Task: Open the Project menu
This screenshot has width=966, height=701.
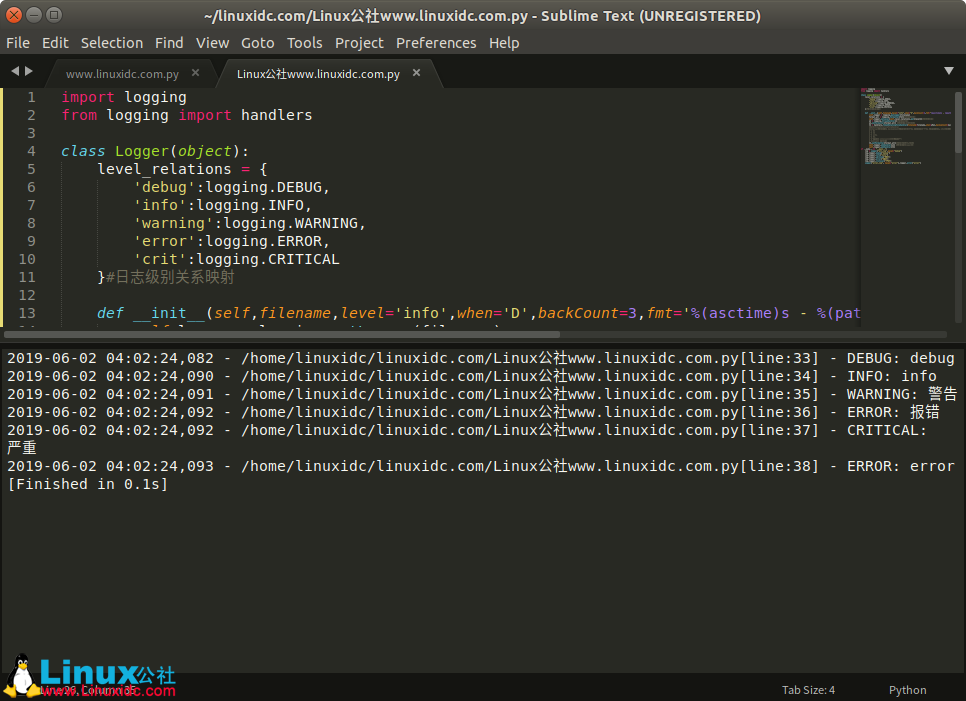Action: click(359, 43)
